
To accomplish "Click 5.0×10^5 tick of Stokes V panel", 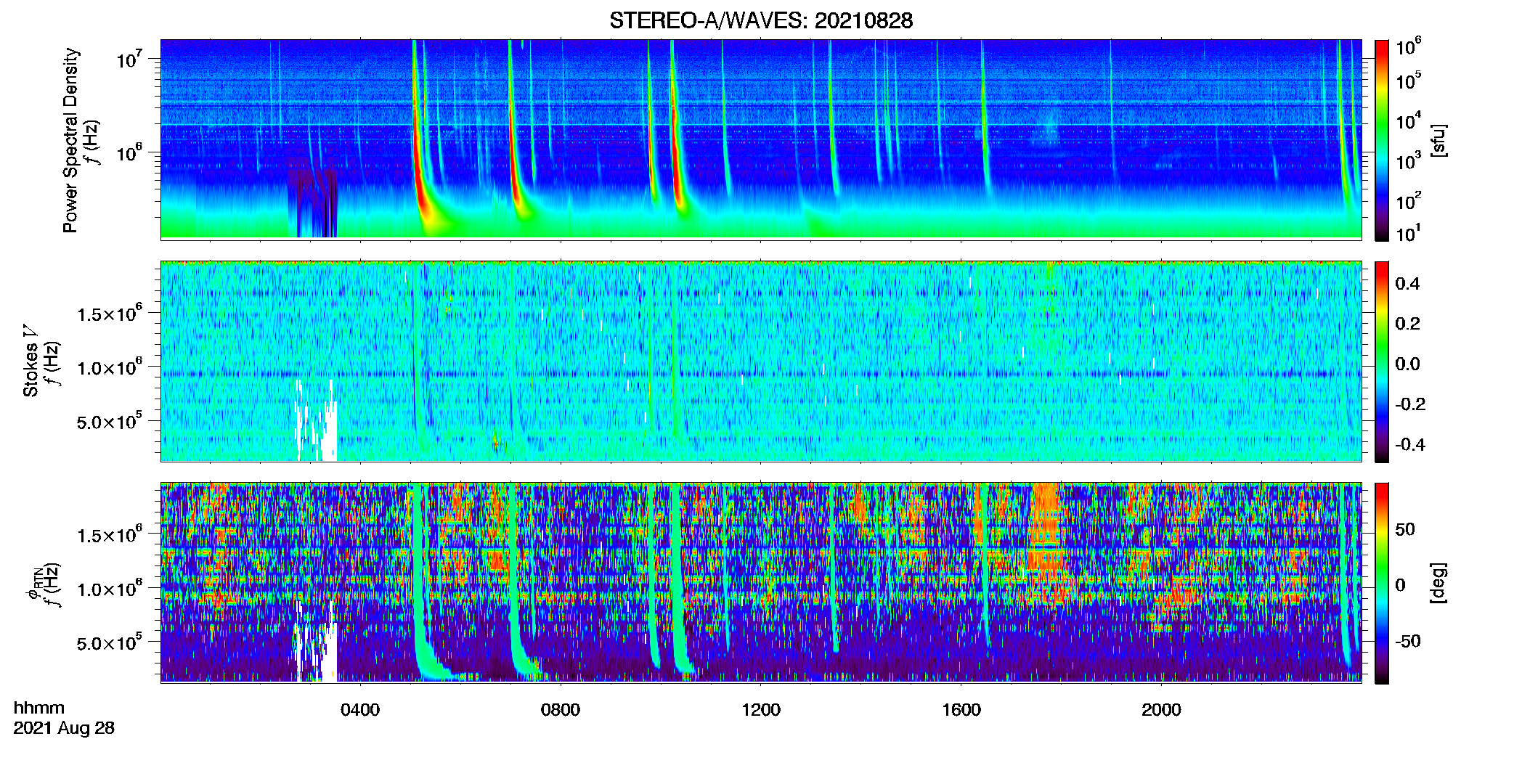I will (x=110, y=420).
